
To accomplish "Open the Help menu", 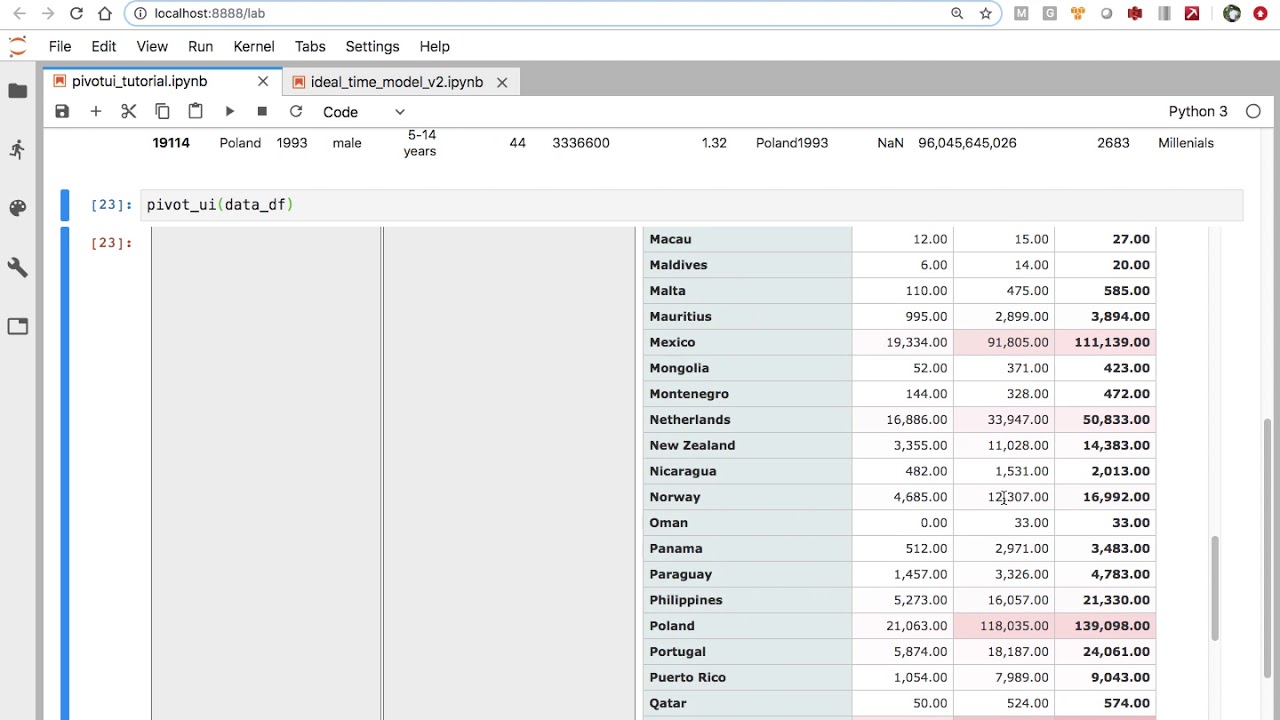I will point(435,47).
